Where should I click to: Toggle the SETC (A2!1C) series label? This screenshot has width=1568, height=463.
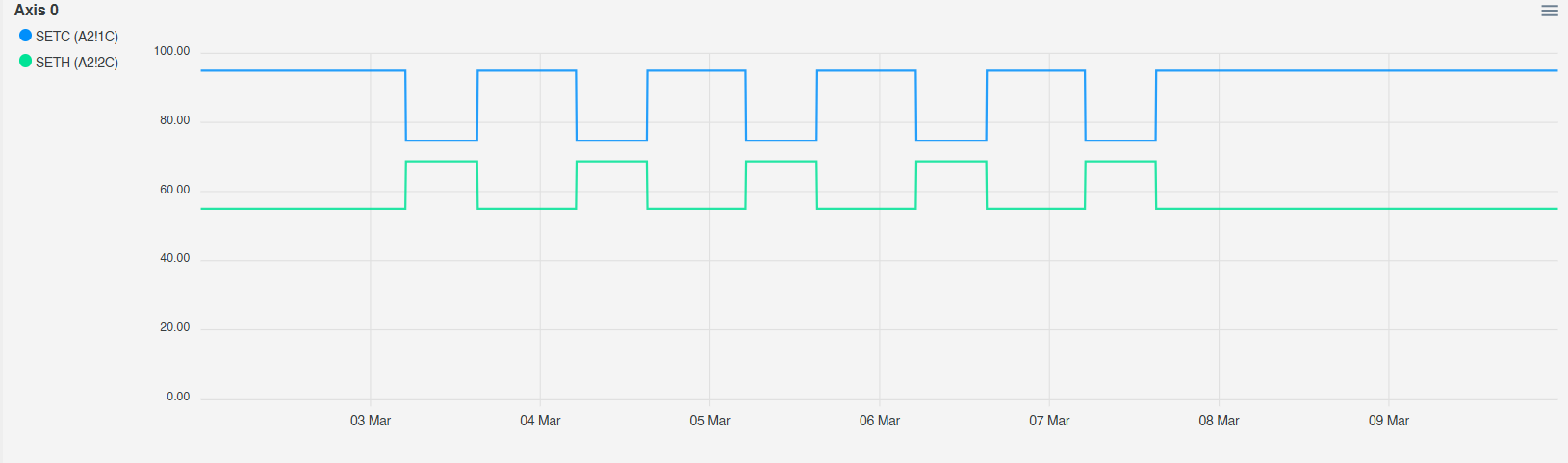[77, 37]
